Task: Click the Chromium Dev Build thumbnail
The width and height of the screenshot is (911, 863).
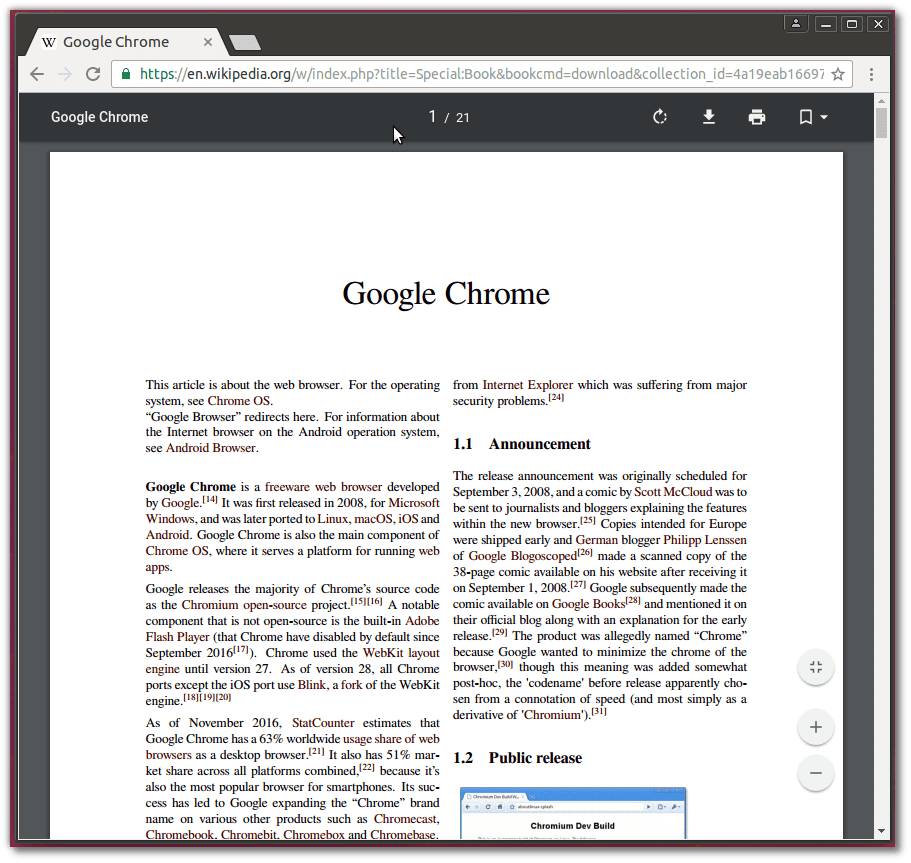Action: click(573, 813)
